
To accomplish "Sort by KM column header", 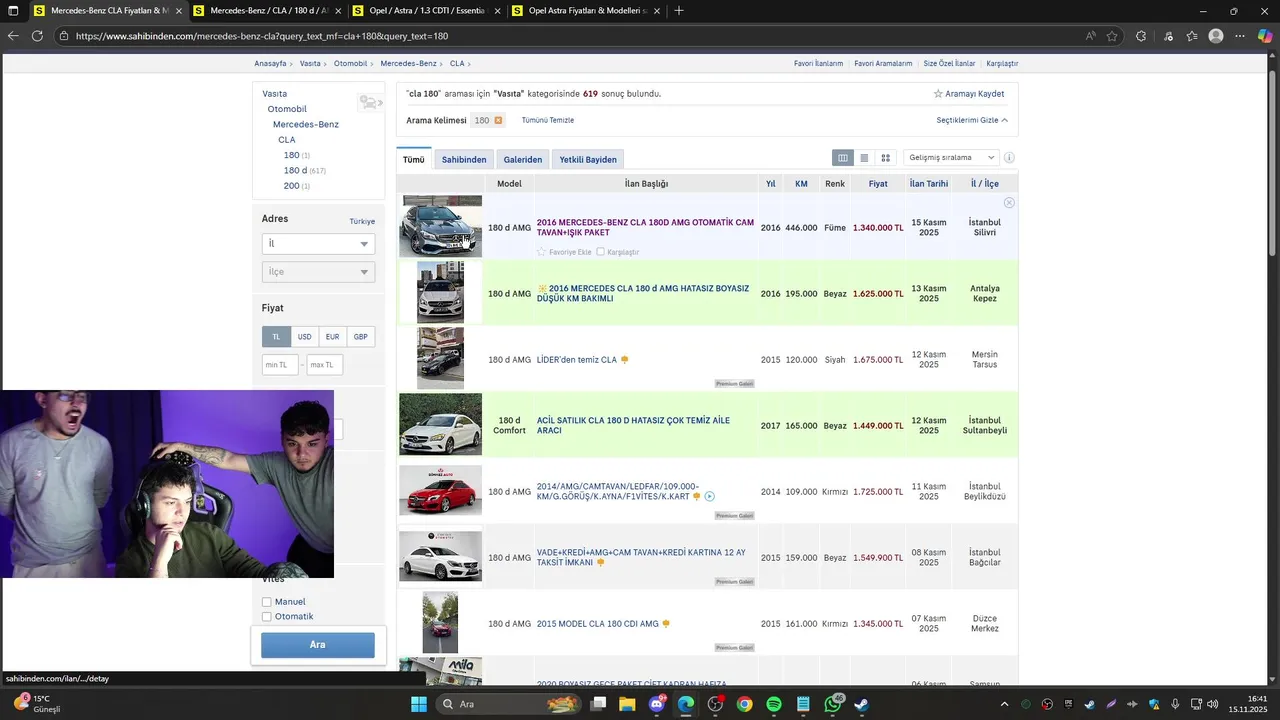I will coord(801,184).
